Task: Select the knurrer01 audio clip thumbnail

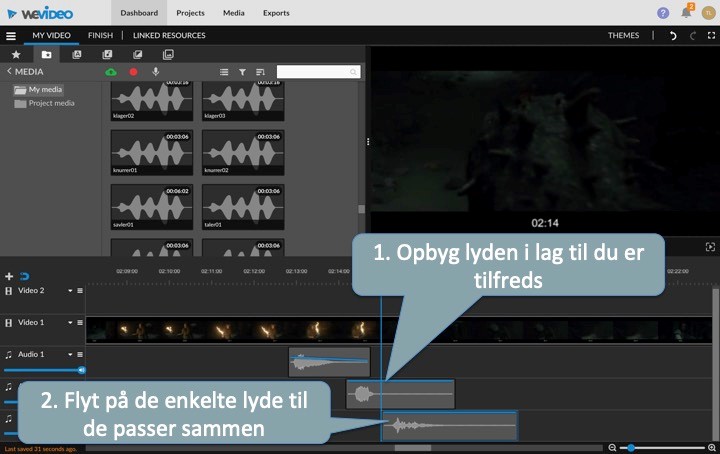Action: [152, 152]
